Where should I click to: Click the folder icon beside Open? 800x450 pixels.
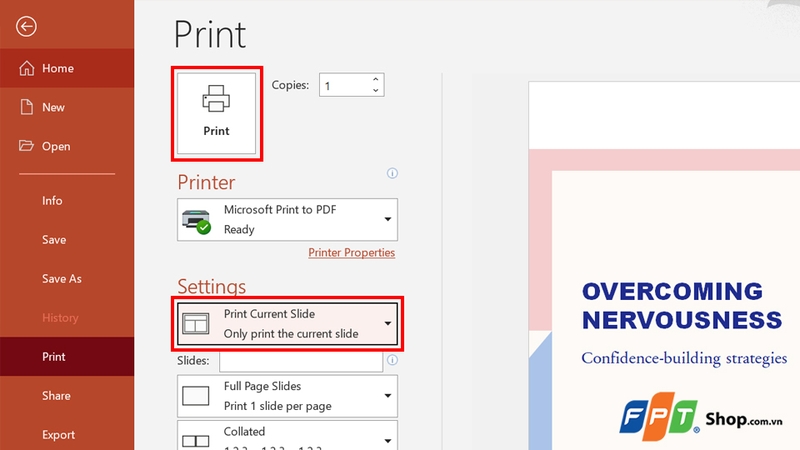pos(27,146)
